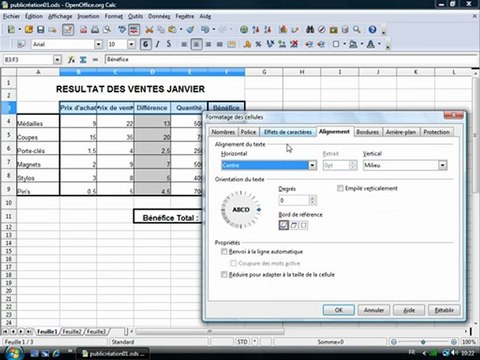The height and width of the screenshot is (360, 480).
Task: Click the Sum sigma icon
Action: tap(83, 60)
